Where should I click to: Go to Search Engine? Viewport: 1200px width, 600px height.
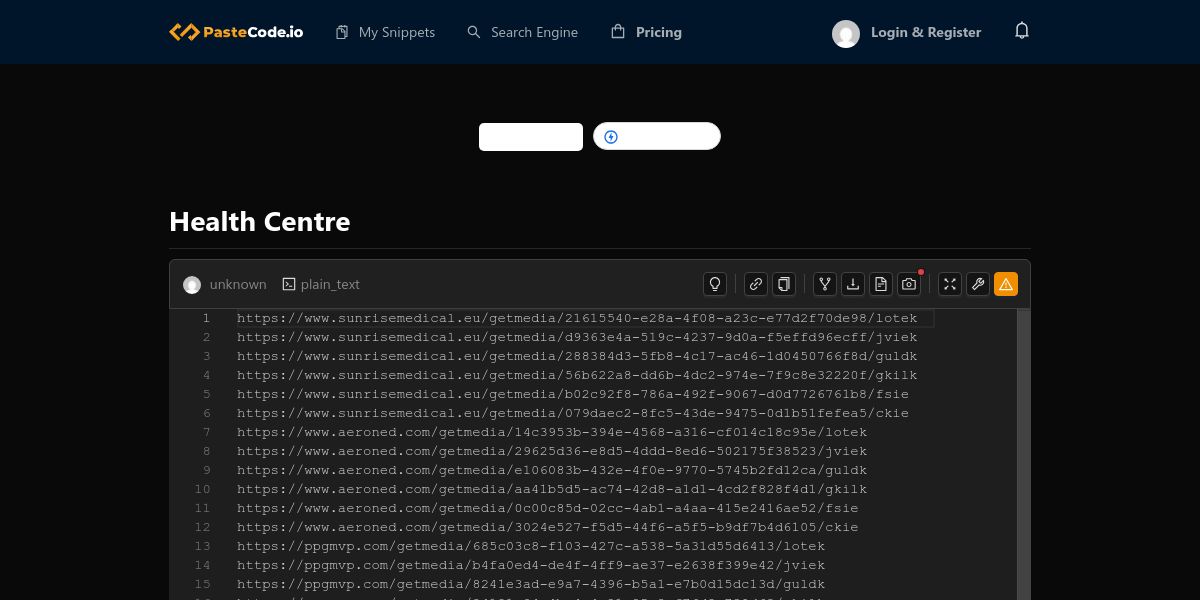522,32
